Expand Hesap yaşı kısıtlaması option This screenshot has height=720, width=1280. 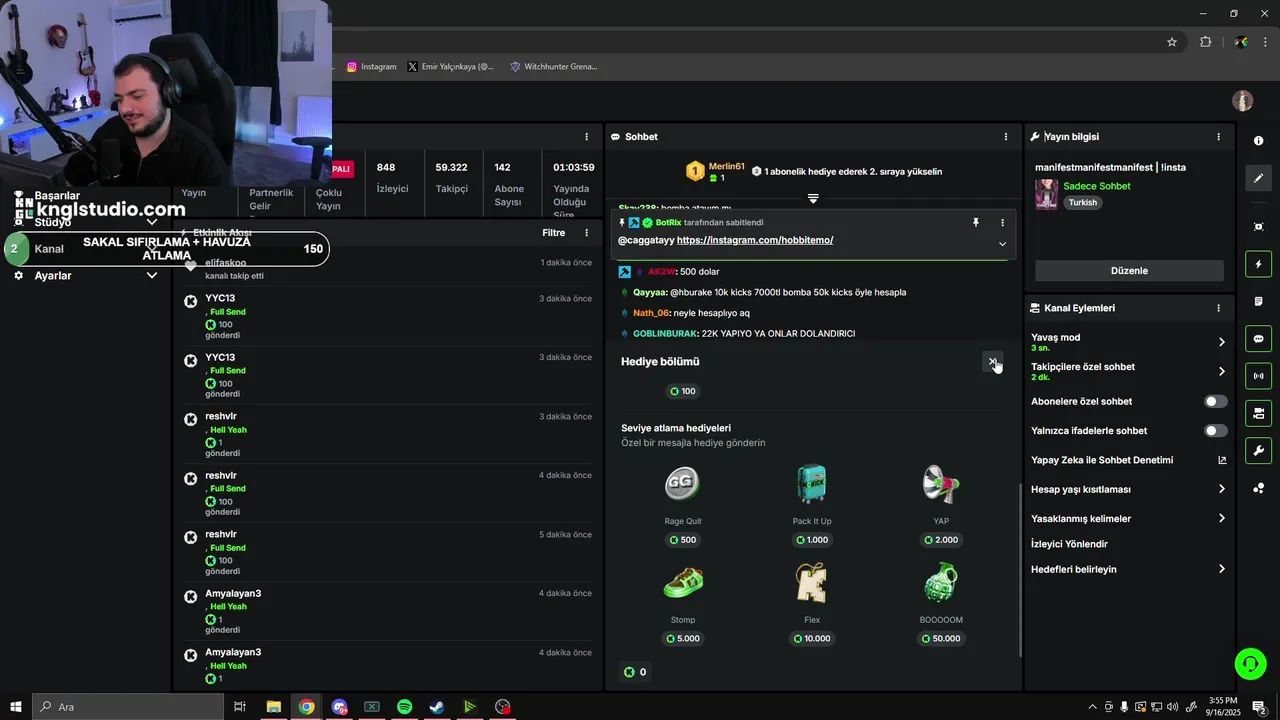[x=1222, y=489]
